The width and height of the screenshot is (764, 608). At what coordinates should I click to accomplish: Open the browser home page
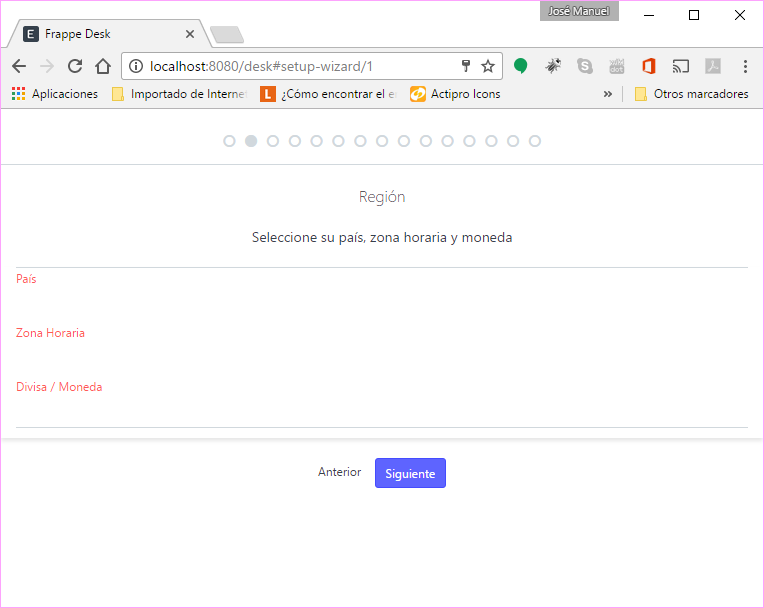102,66
